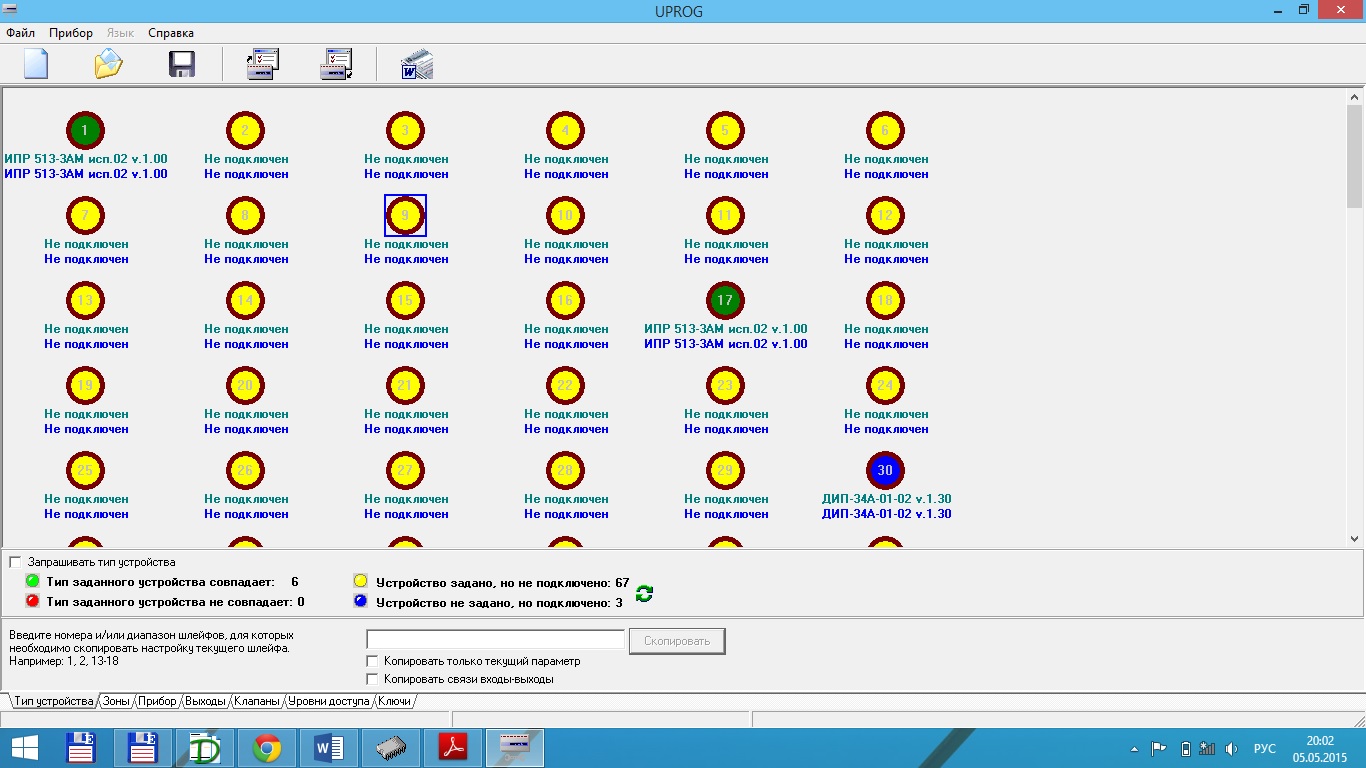Open the "Прибор" menu
This screenshot has width=1366, height=768.
[70, 33]
